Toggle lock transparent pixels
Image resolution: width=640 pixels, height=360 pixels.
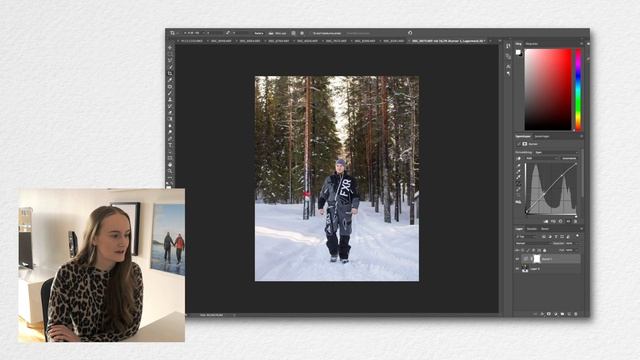pos(522,250)
